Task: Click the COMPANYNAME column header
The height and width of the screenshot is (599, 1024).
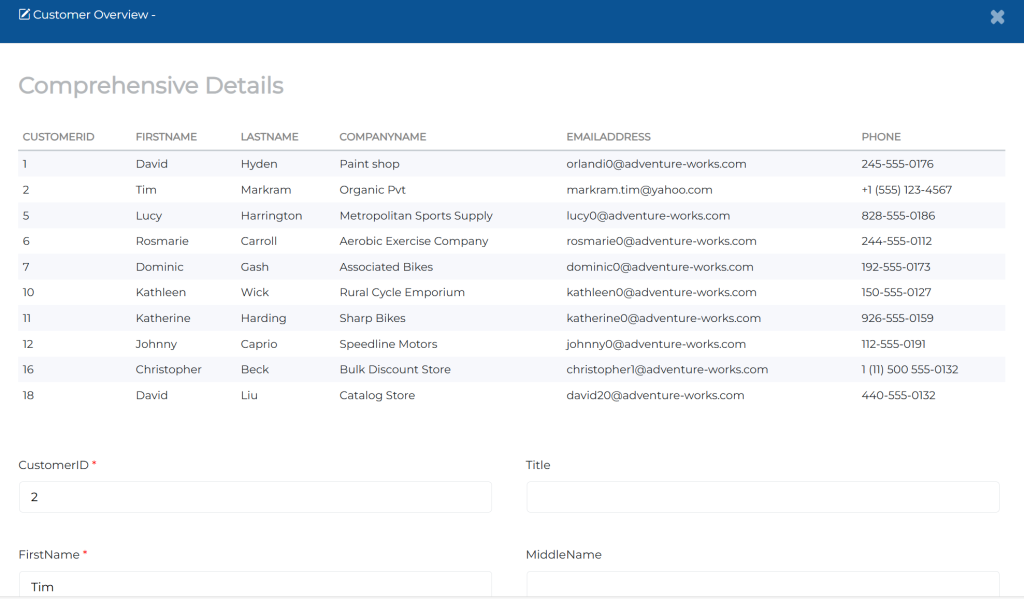Action: point(383,137)
